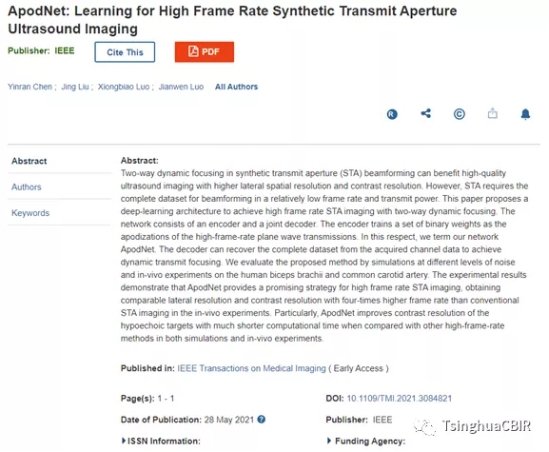Click the alerts bell icon
549x452 pixels.
pyautogui.click(x=525, y=114)
